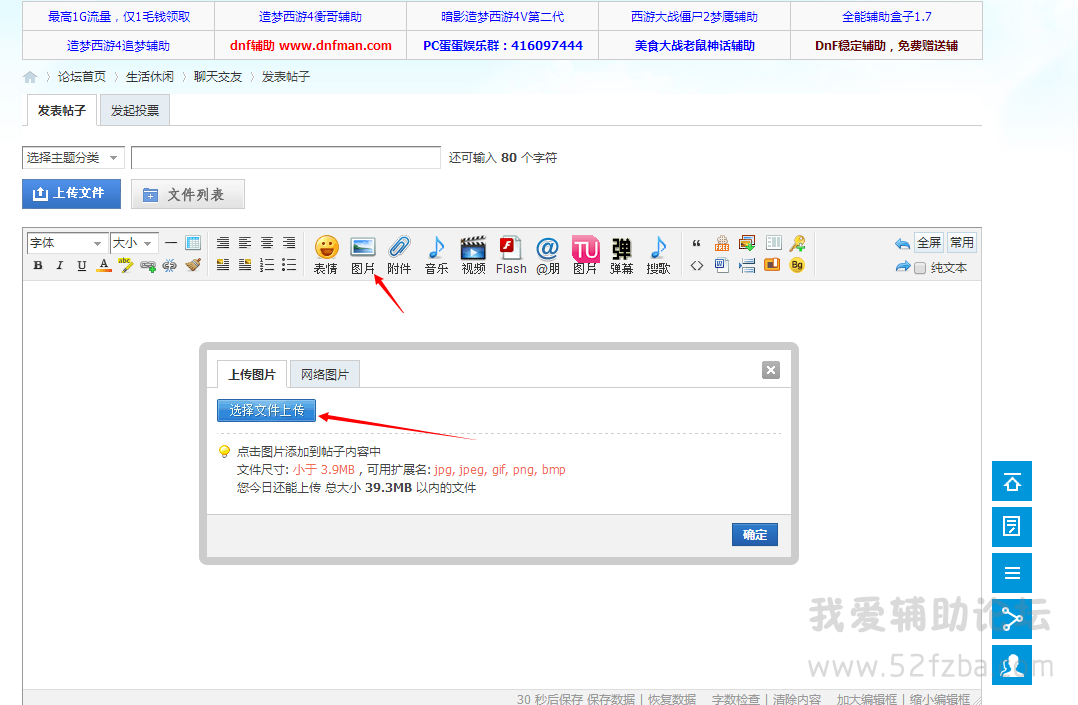Open the 文件列表 file list button

pyautogui.click(x=188, y=195)
